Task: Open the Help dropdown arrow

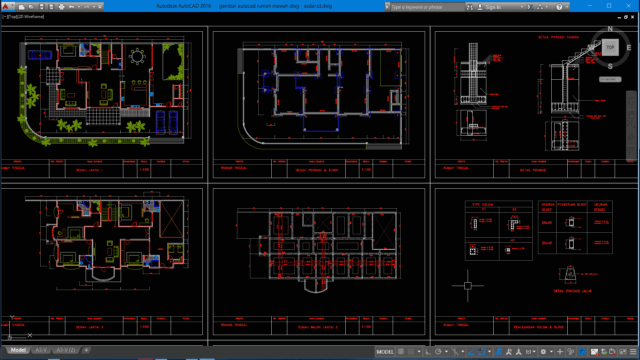Action: [567, 7]
